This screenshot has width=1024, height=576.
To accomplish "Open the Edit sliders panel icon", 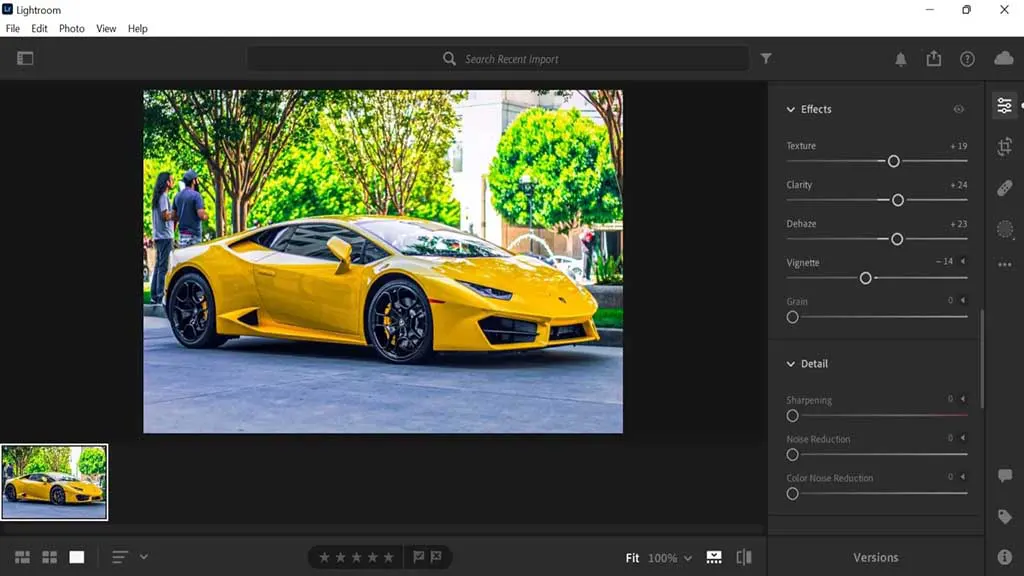I will (x=1004, y=104).
